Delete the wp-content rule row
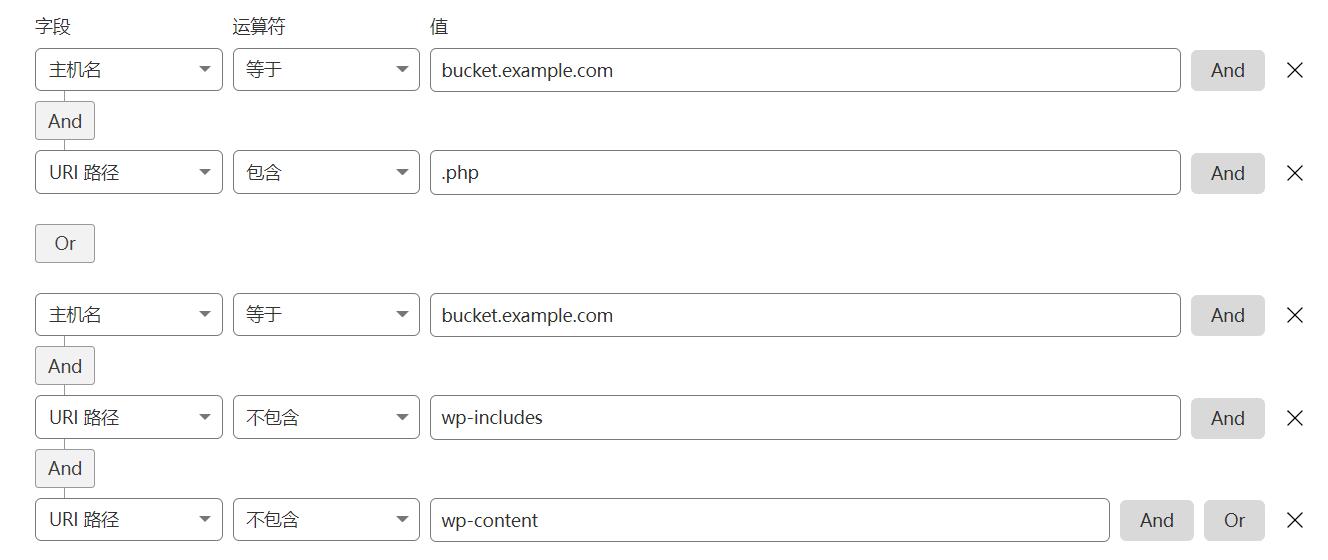 [x=1294, y=520]
